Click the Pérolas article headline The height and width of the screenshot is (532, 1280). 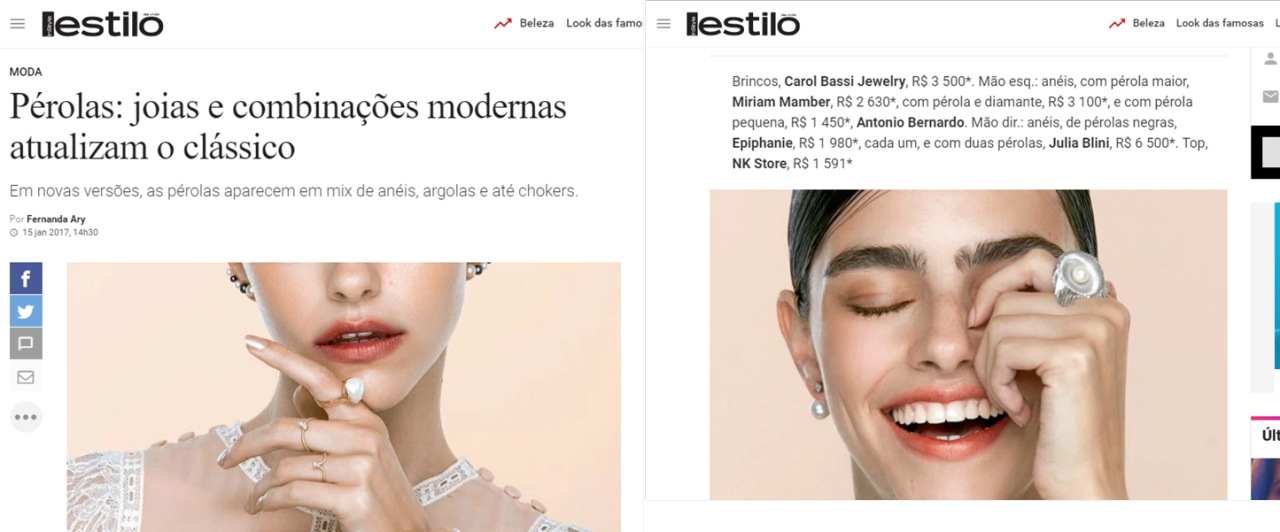288,127
